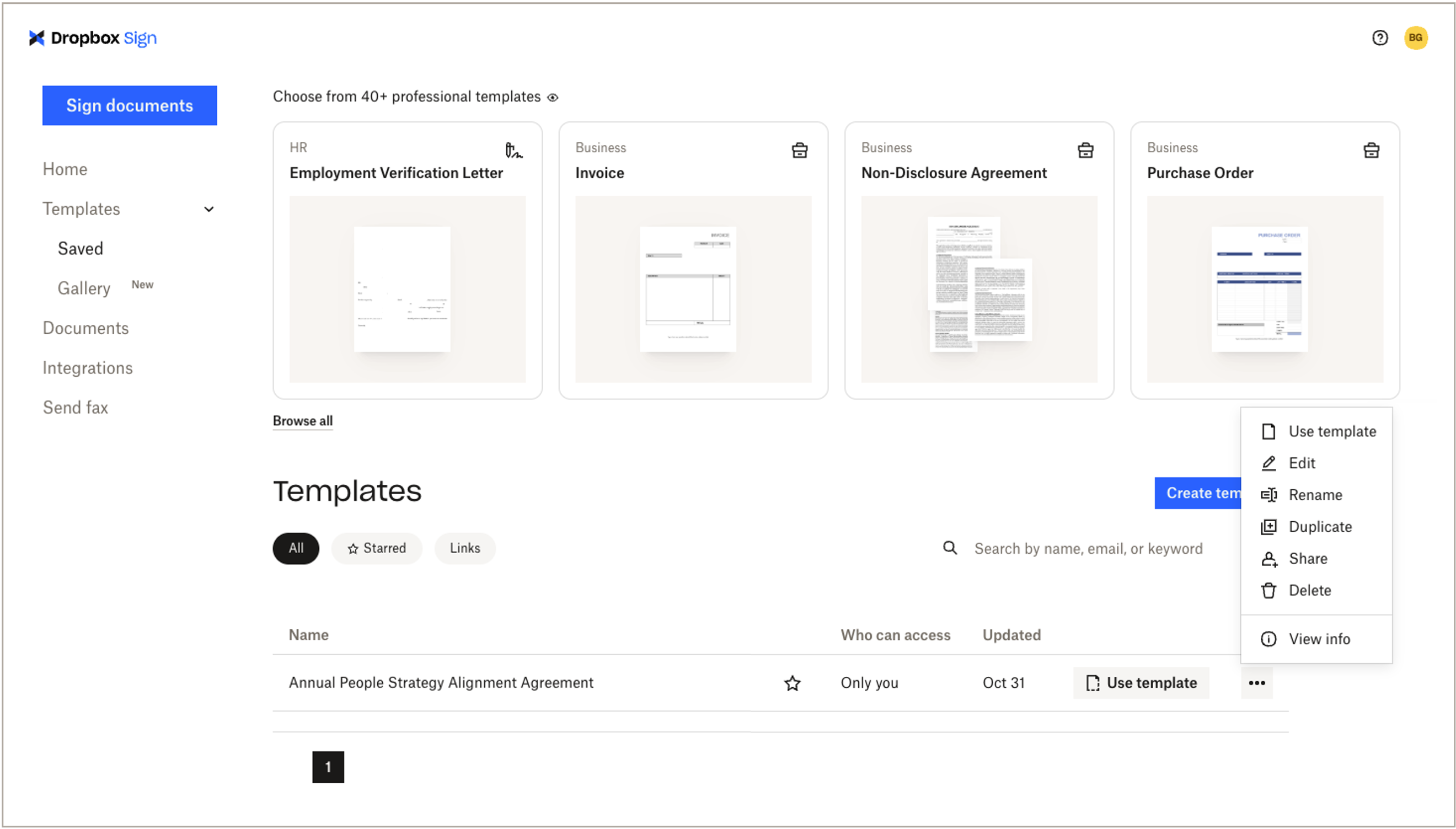
Task: Click the briefcase icon on Purchase Order card
Action: pyautogui.click(x=1372, y=149)
